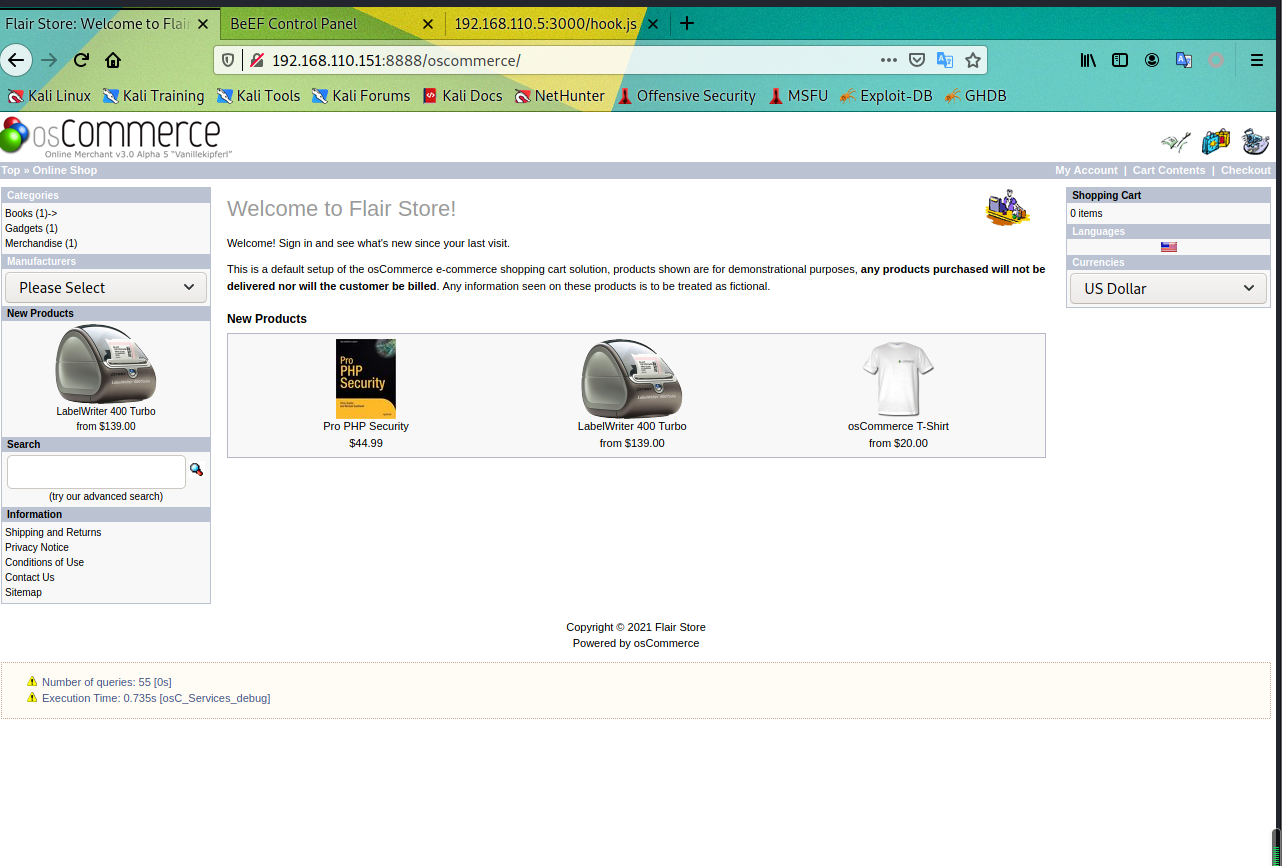Click the translate icon in address bar
The width and height of the screenshot is (1282, 866).
944,60
